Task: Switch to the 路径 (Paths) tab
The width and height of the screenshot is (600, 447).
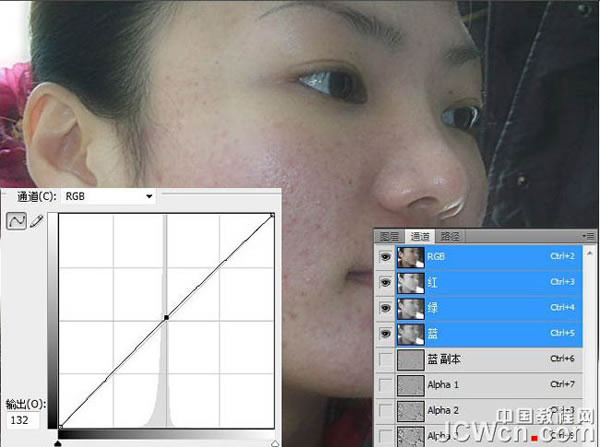Action: pos(450,236)
